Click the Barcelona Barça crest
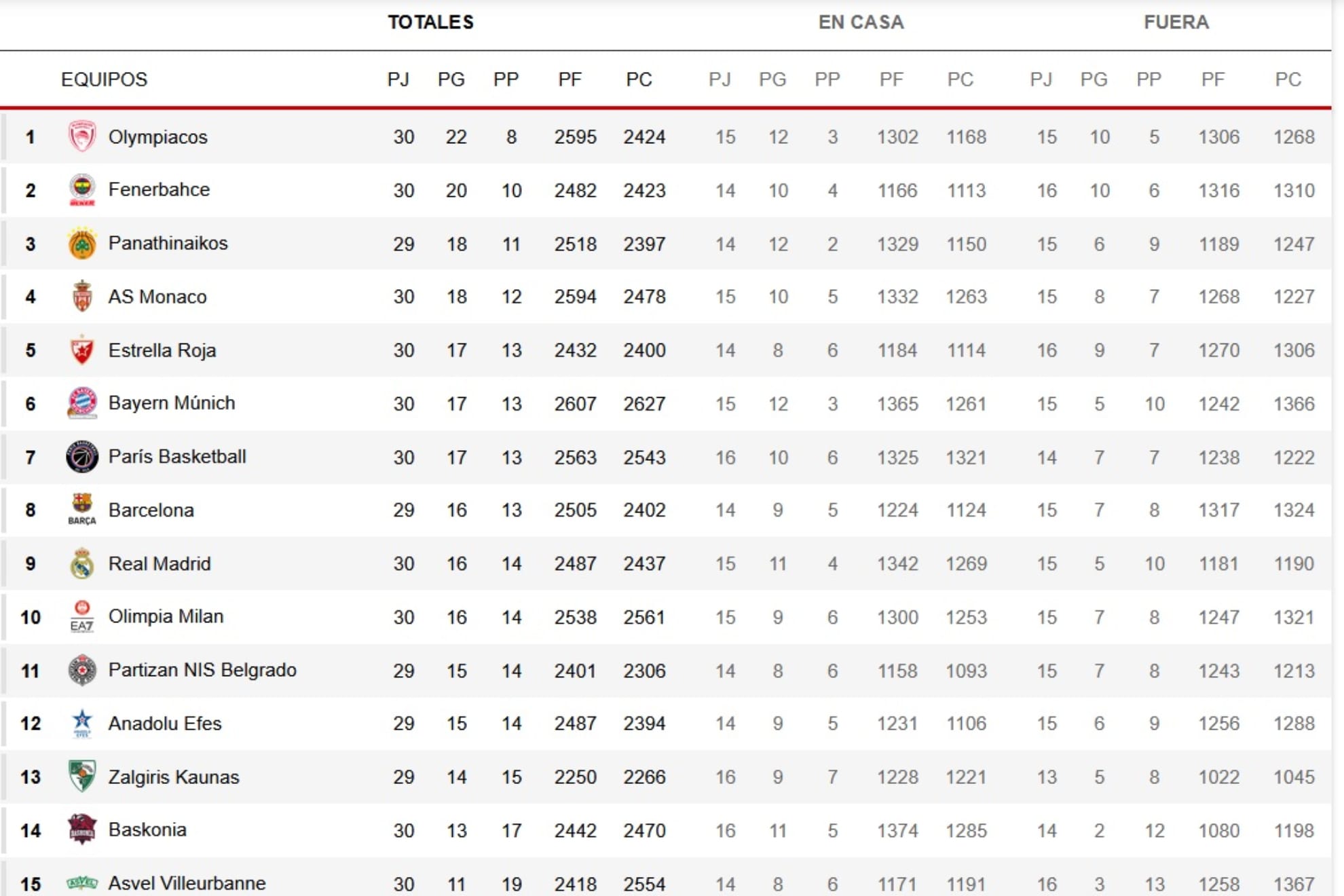The height and width of the screenshot is (896, 1344). coord(82,510)
